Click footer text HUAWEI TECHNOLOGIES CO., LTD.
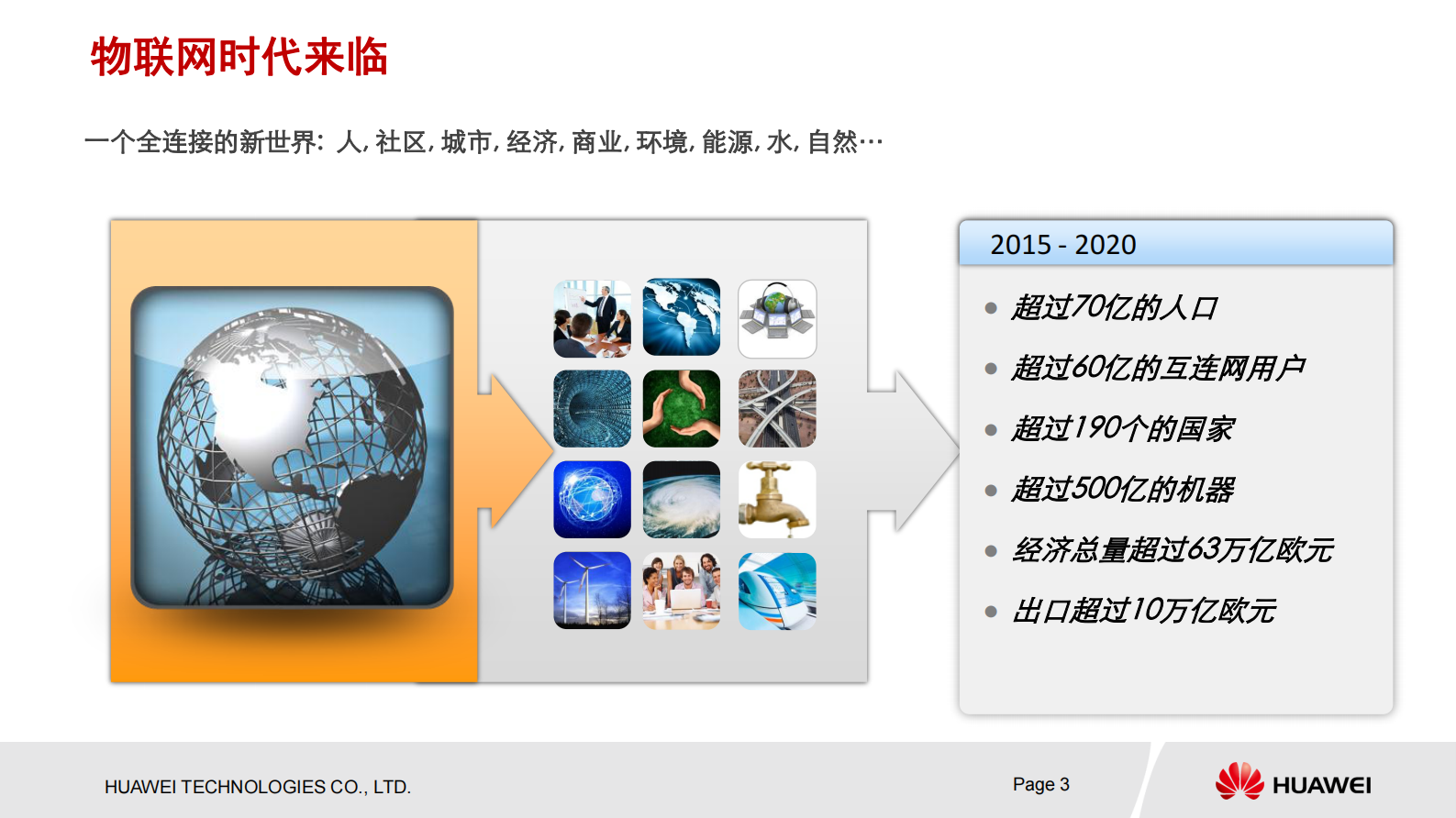The image size is (1456, 818). coord(258,787)
